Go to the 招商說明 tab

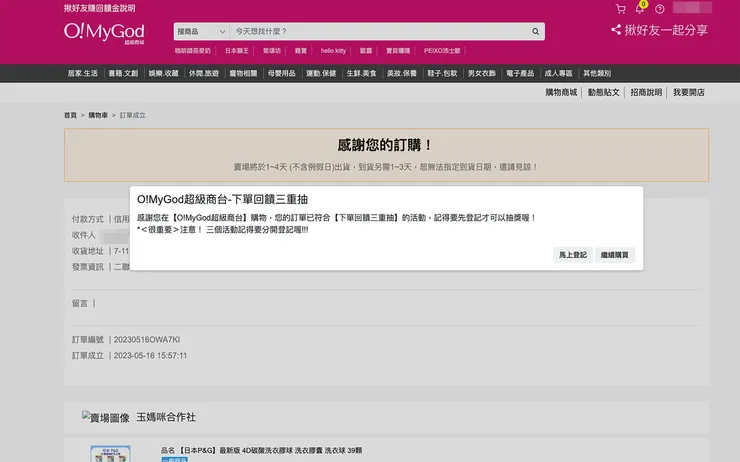(646, 92)
